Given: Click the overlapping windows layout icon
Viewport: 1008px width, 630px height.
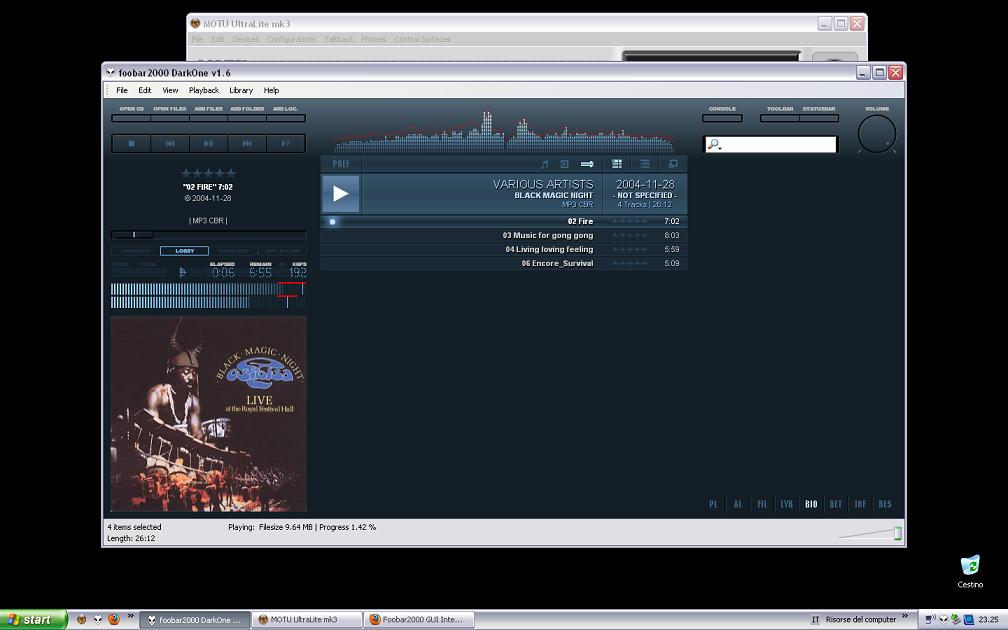Looking at the screenshot, I should click(672, 164).
